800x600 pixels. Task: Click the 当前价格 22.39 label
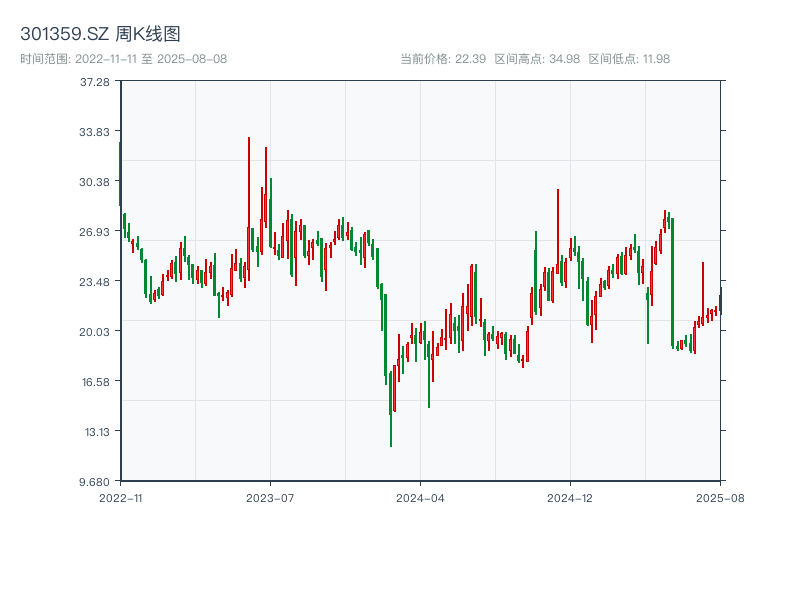point(443,59)
